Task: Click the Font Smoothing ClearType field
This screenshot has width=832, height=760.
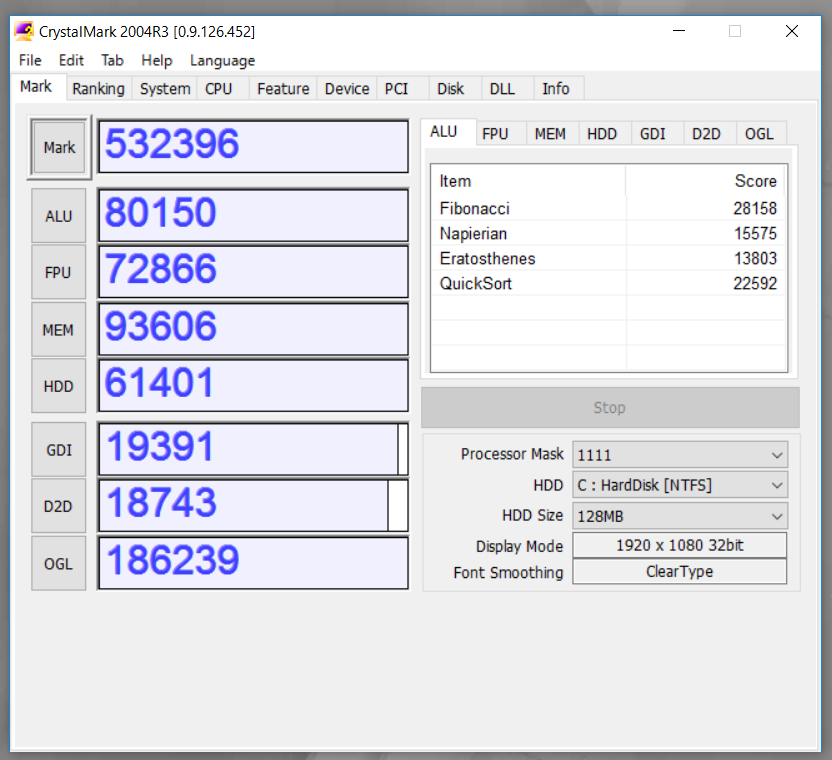Action: pyautogui.click(x=680, y=572)
